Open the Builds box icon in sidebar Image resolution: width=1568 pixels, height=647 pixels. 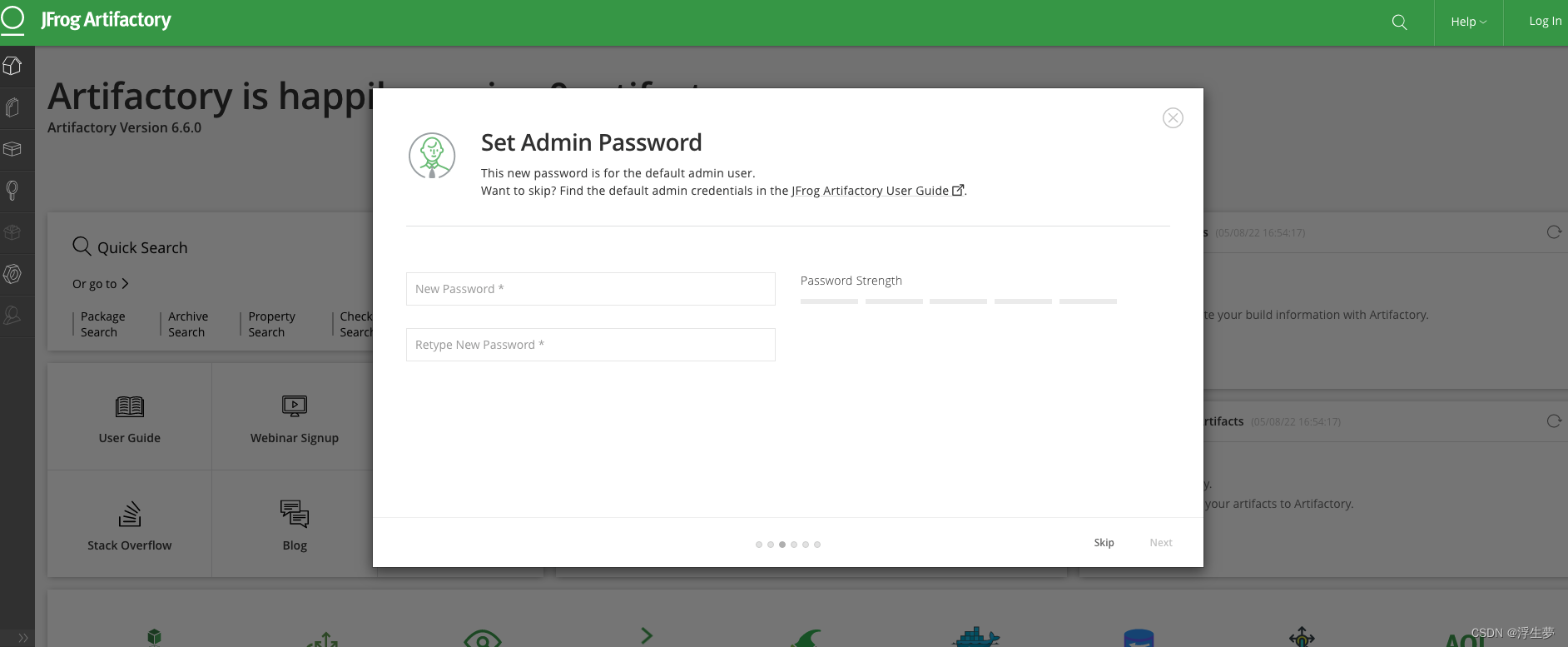12,149
